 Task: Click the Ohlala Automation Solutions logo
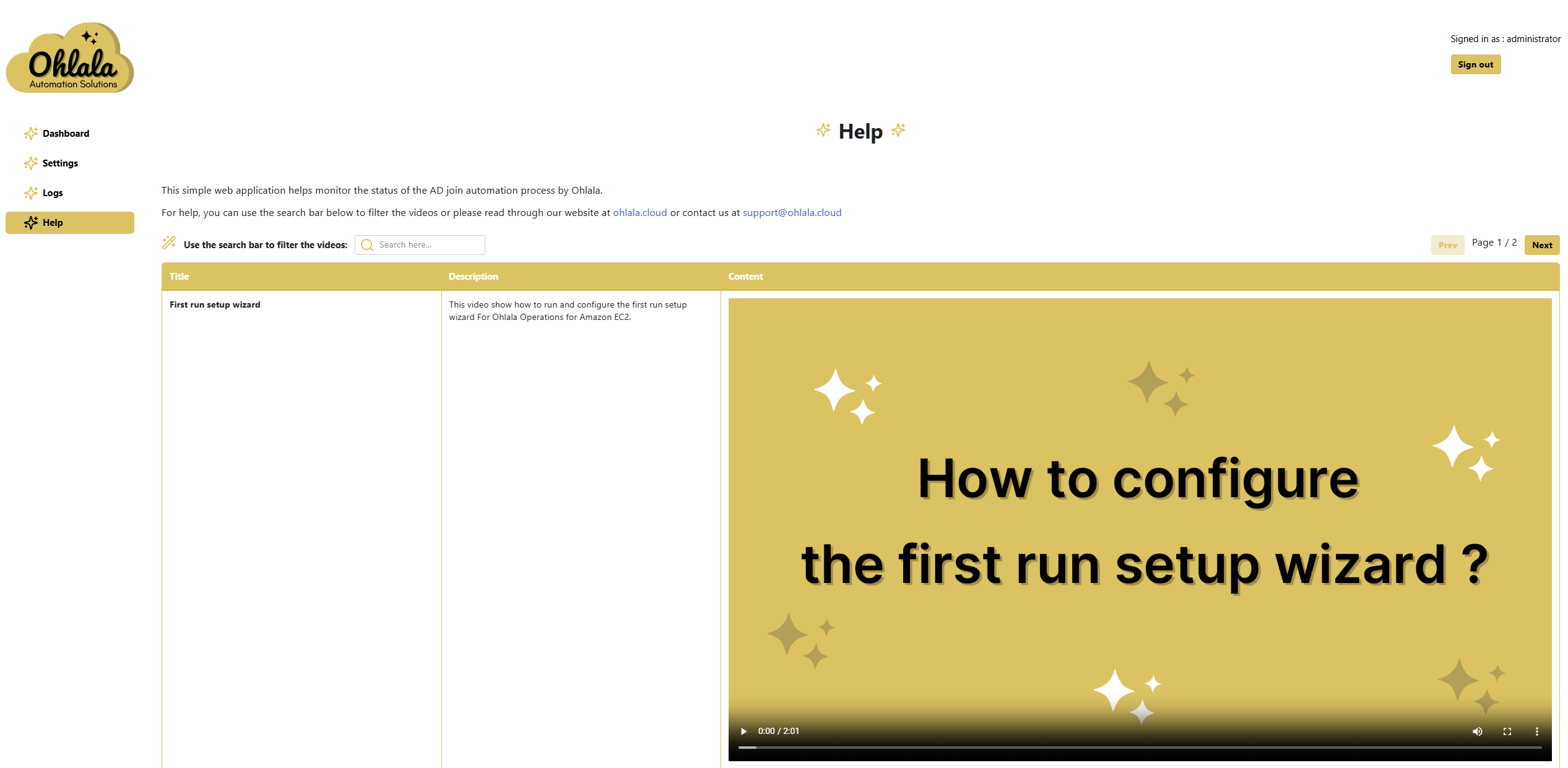pyautogui.click(x=70, y=58)
